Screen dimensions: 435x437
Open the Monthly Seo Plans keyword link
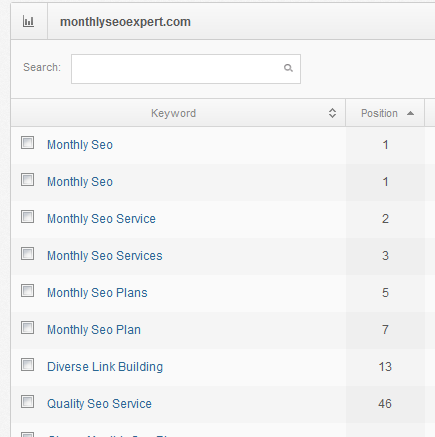pyautogui.click(x=97, y=293)
